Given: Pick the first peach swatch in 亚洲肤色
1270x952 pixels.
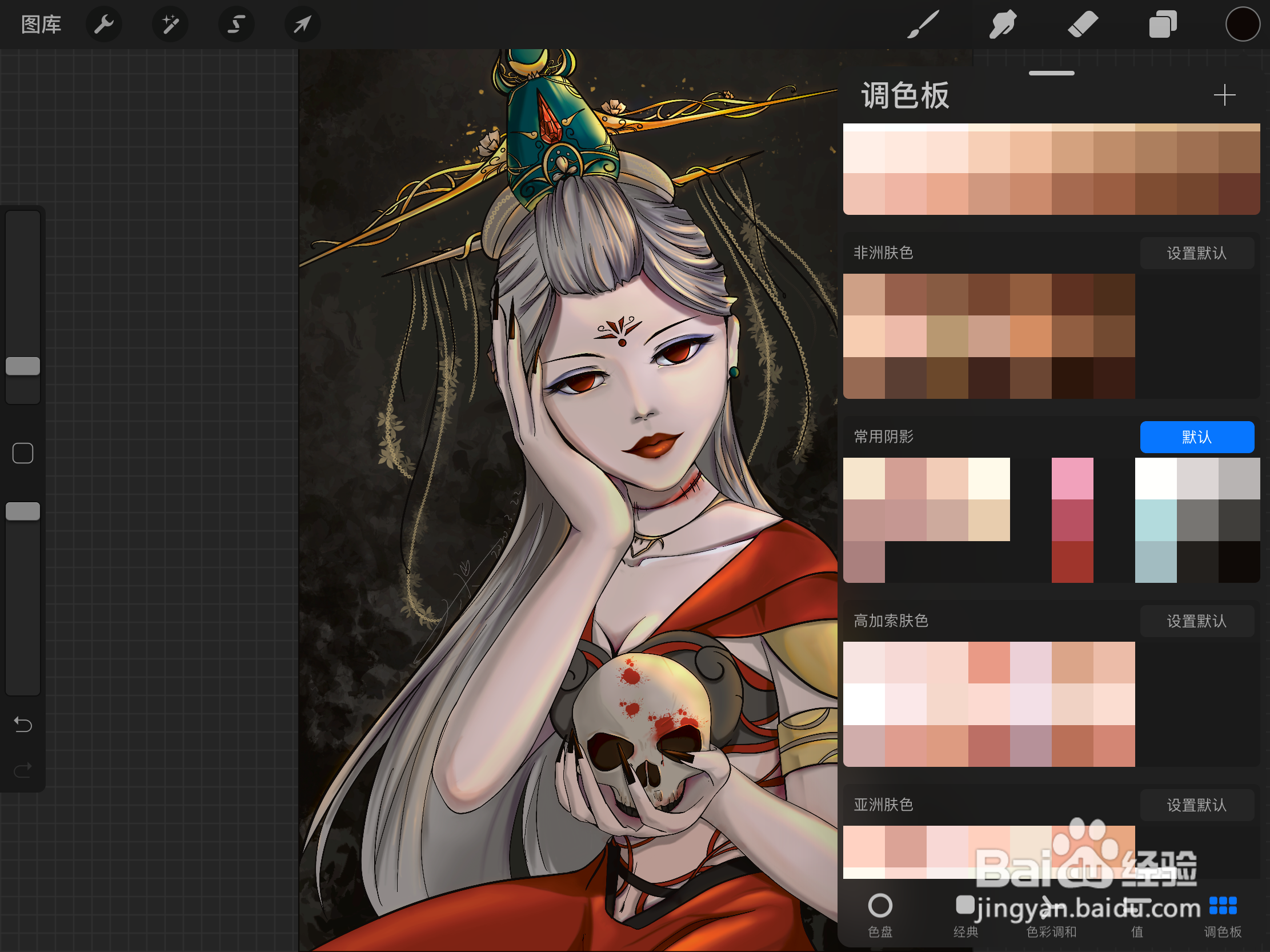Looking at the screenshot, I should point(863,846).
